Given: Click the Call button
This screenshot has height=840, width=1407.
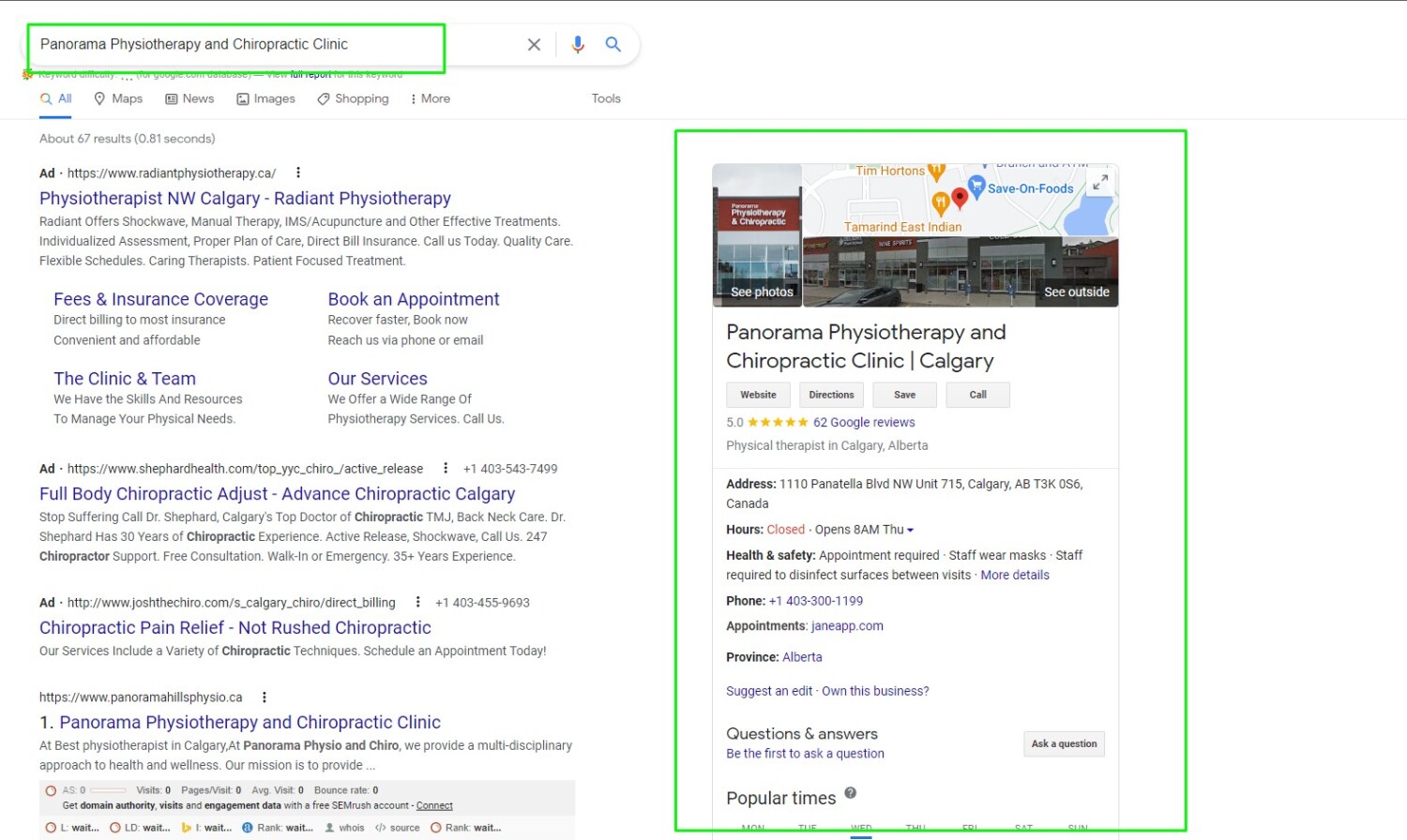Looking at the screenshot, I should point(977,395).
